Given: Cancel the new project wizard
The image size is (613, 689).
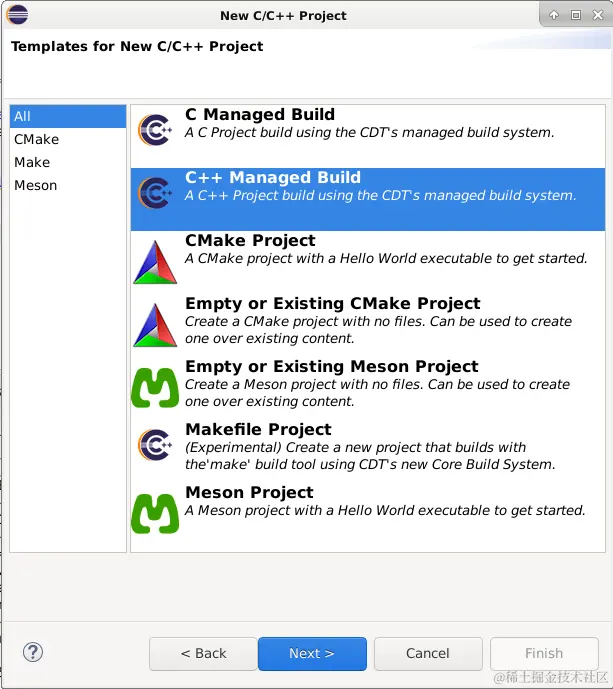Looking at the screenshot, I should tap(428, 653).
